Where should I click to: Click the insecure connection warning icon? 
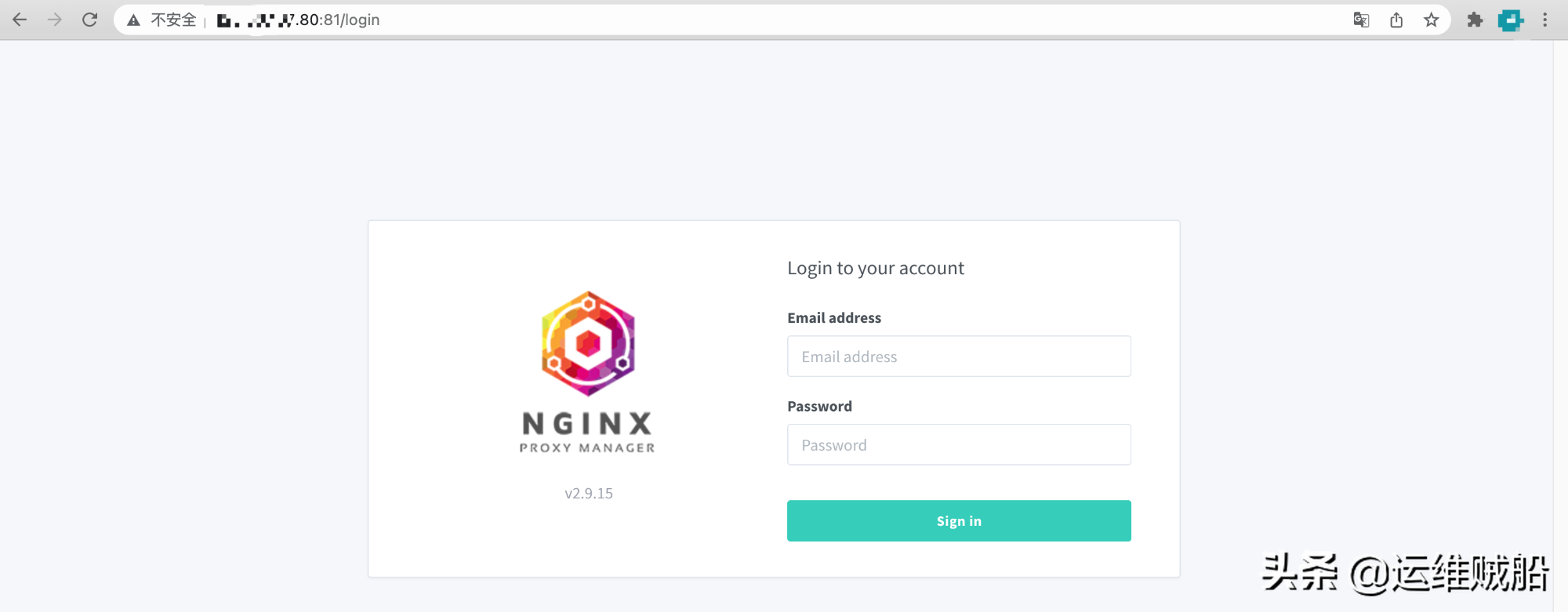pos(133,20)
